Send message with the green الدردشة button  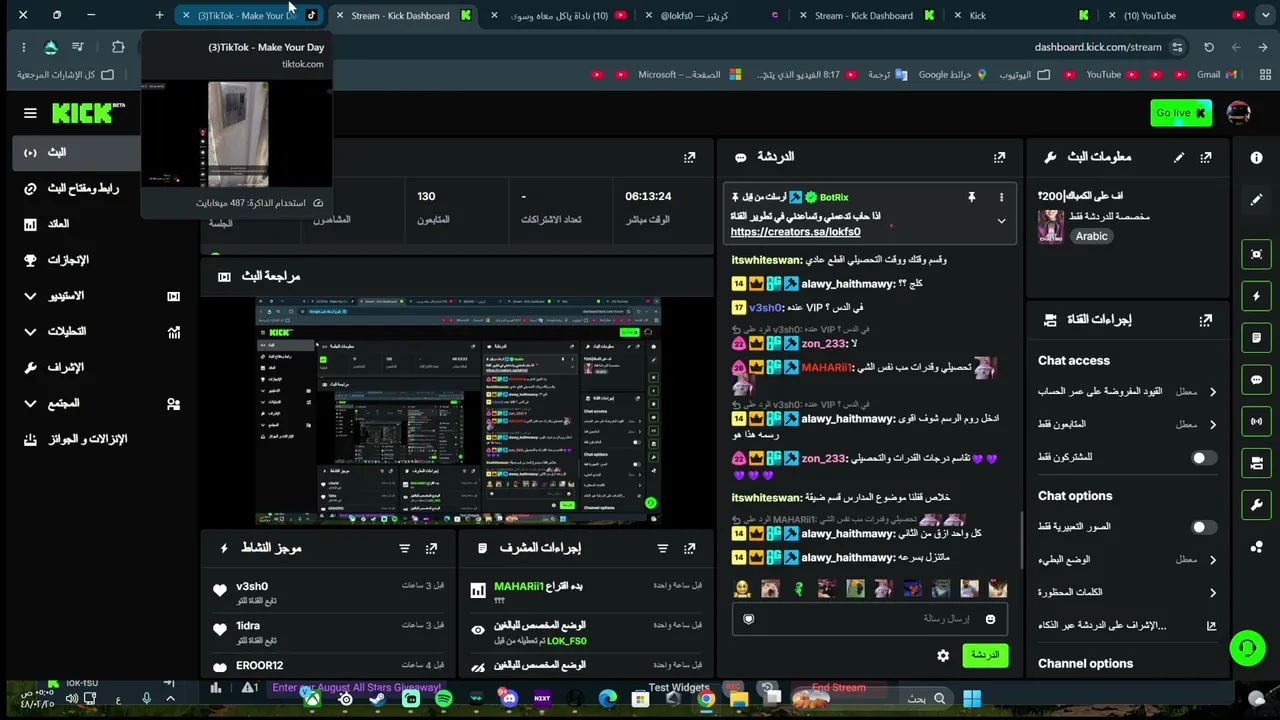pos(985,656)
